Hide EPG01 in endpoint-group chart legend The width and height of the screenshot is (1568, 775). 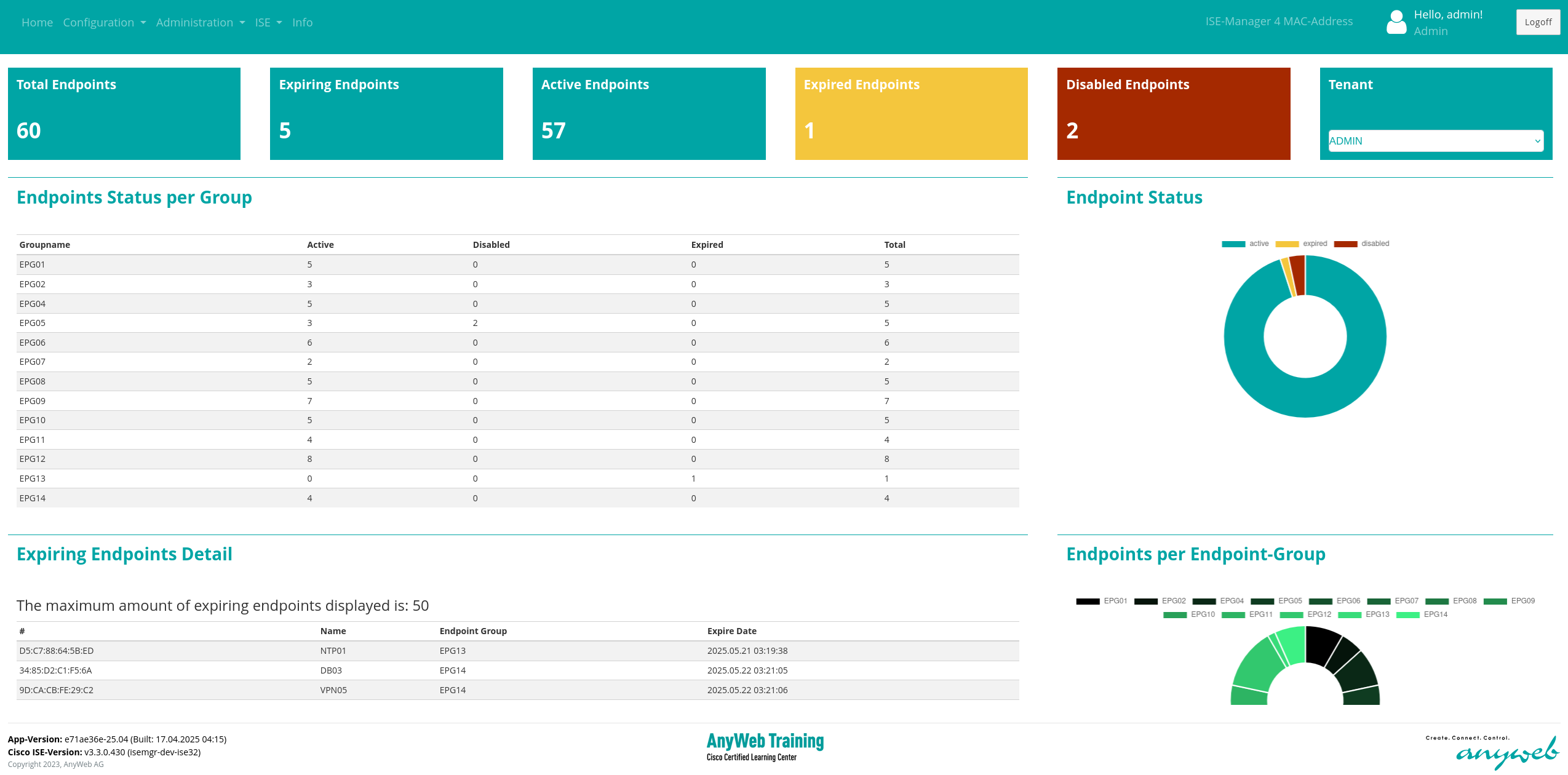tap(1101, 601)
